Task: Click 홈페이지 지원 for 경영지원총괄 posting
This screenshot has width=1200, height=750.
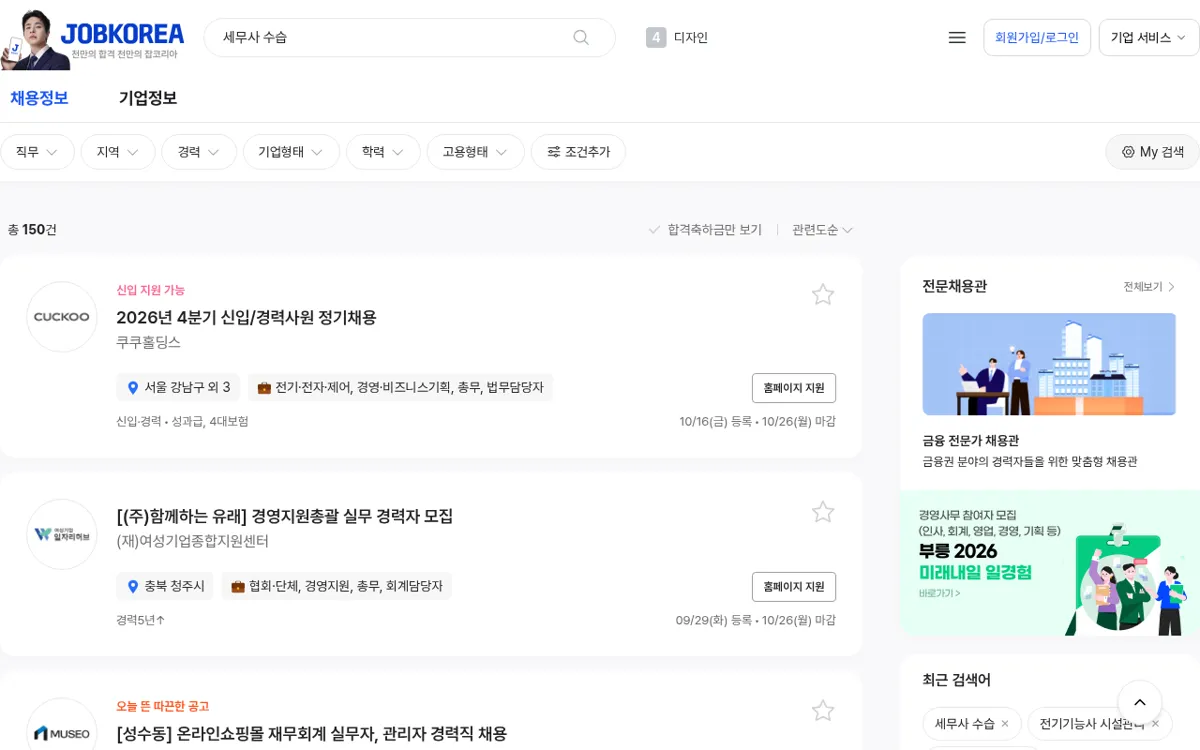Action: pyautogui.click(x=794, y=587)
